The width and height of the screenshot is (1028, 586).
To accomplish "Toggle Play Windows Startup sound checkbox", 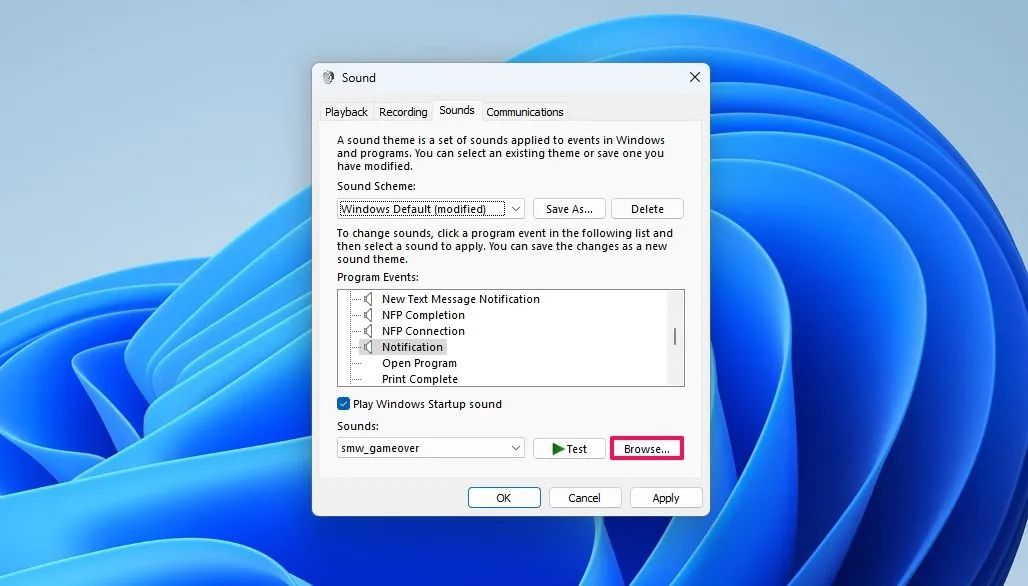I will (x=344, y=404).
